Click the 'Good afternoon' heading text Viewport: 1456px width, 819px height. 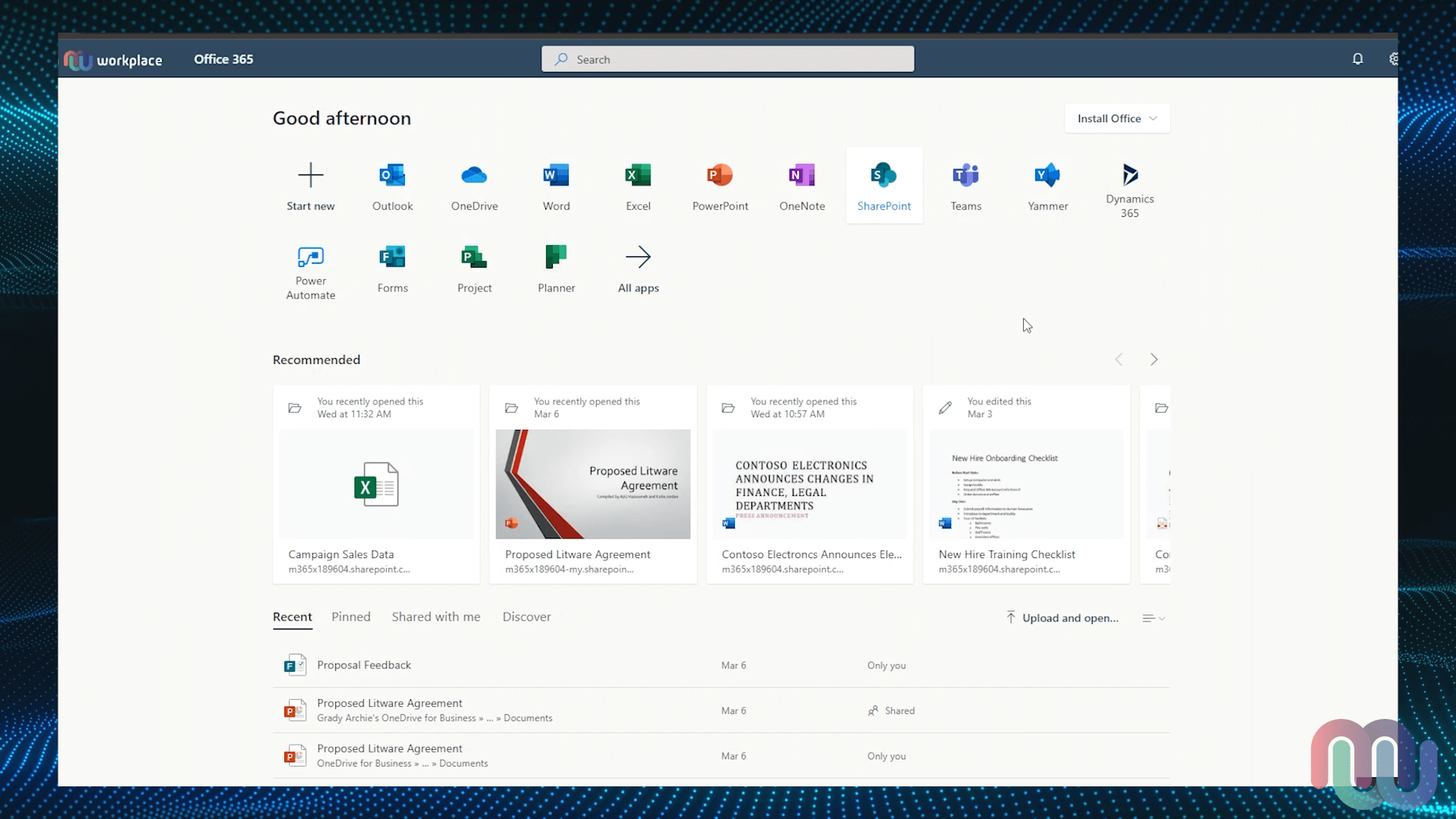341,118
